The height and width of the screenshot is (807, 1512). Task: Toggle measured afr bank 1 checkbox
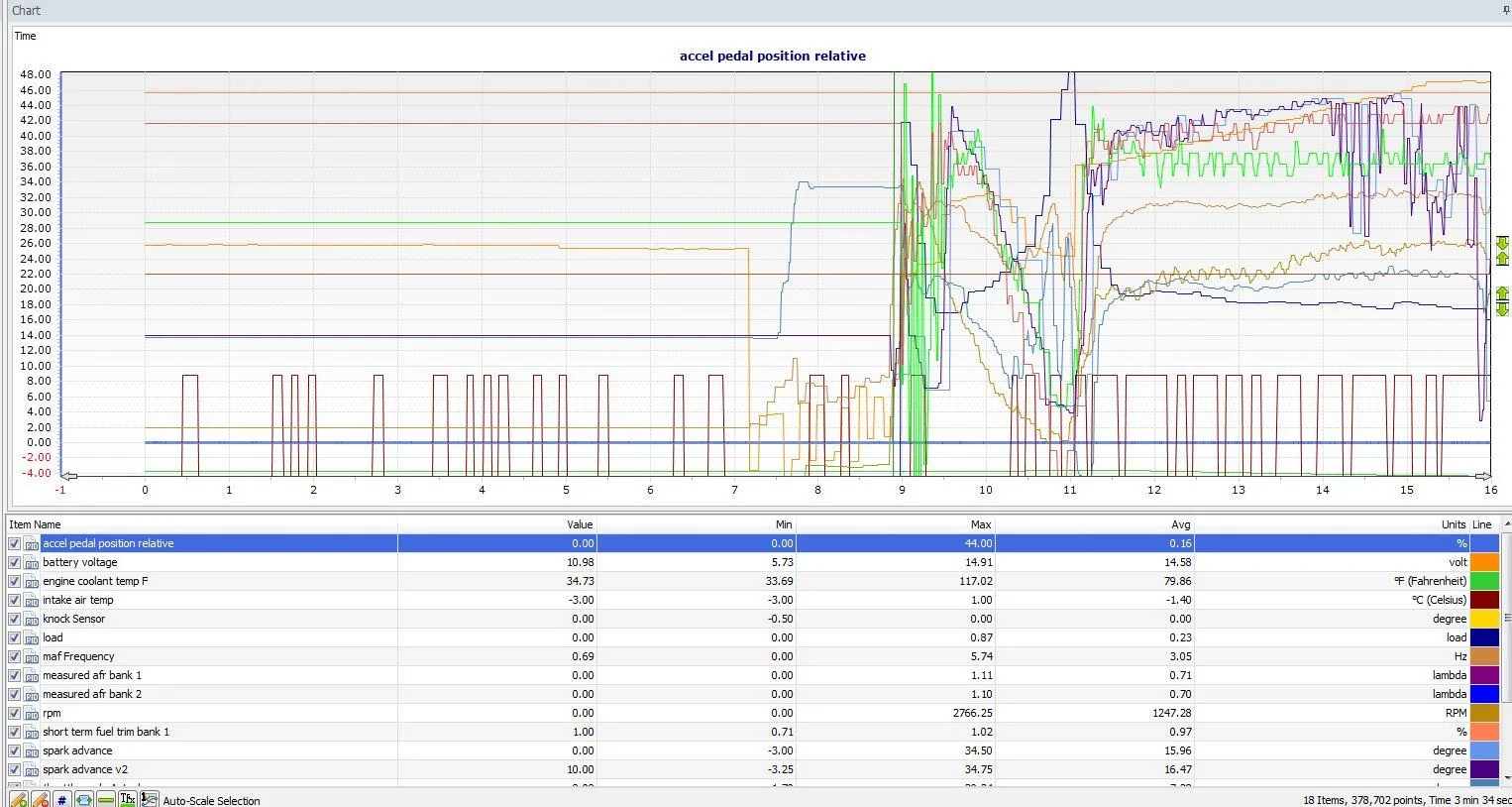[14, 675]
